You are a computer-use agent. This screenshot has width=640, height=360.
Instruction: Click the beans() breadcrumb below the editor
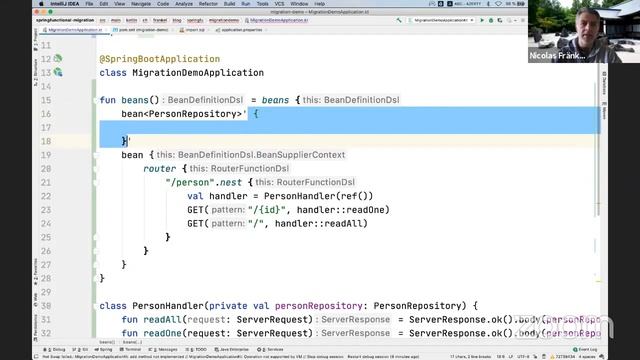click(107, 342)
